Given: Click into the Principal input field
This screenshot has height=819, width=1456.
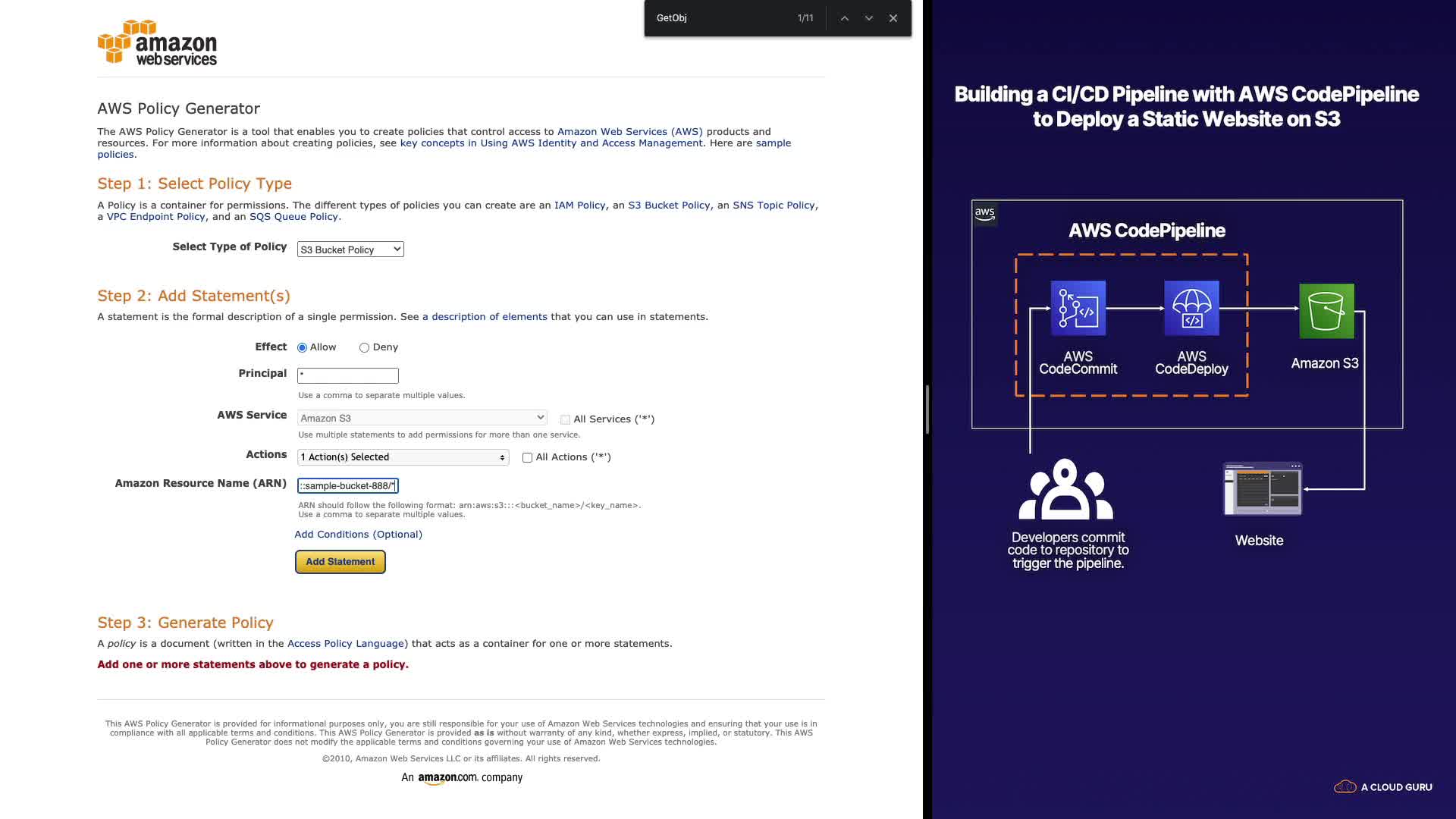Looking at the screenshot, I should pos(347,375).
